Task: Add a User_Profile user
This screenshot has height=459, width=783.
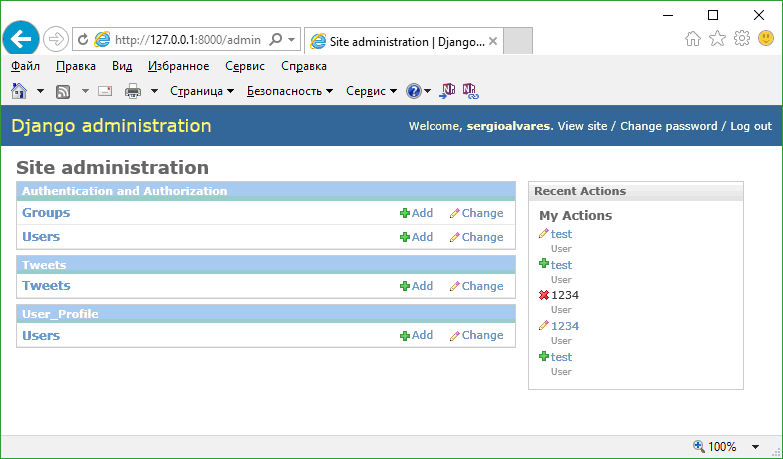Action: point(416,335)
